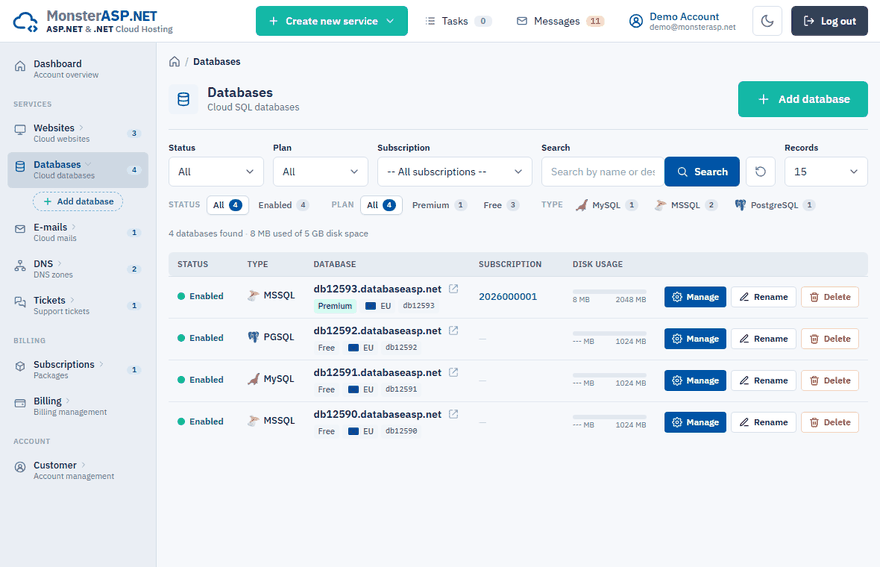Filter by Enabled status

pyautogui.click(x=283, y=205)
